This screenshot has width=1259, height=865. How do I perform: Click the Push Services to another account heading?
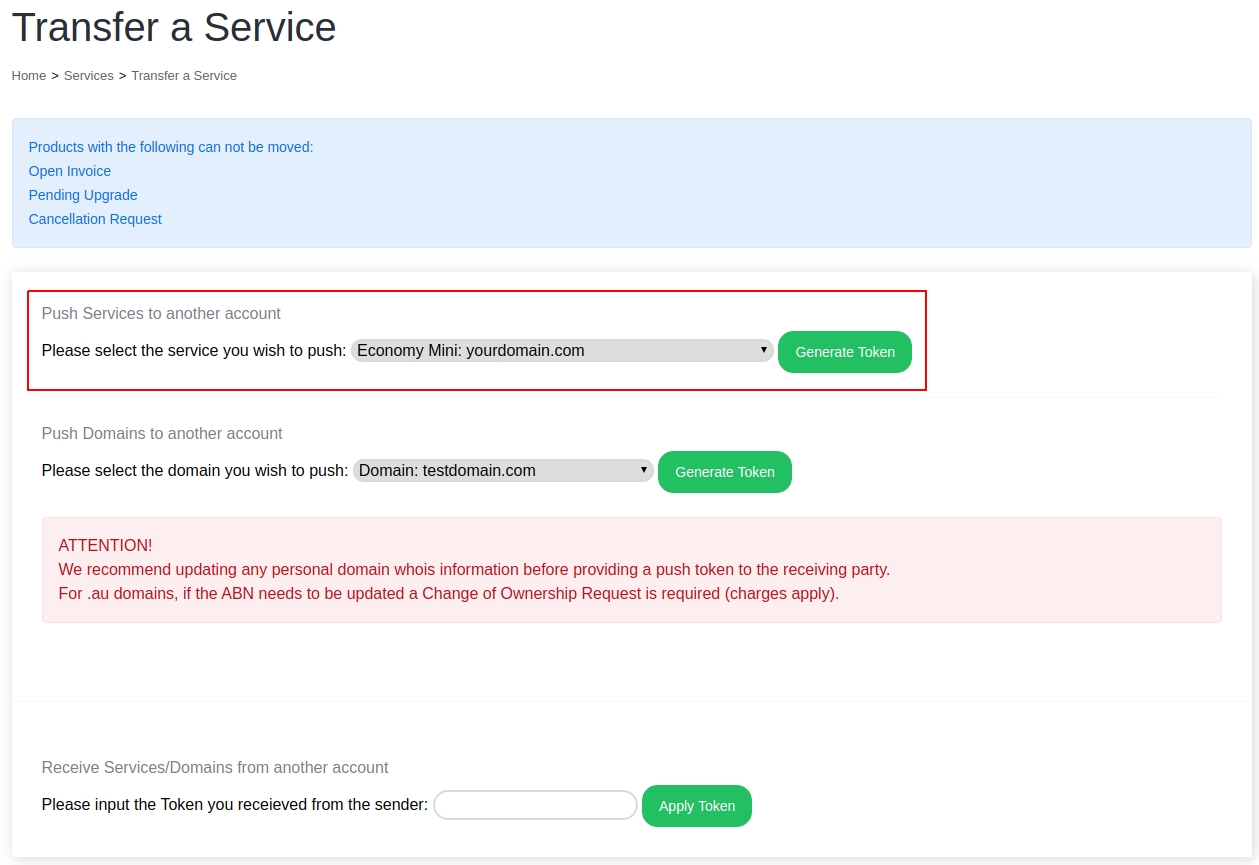pyautogui.click(x=161, y=314)
